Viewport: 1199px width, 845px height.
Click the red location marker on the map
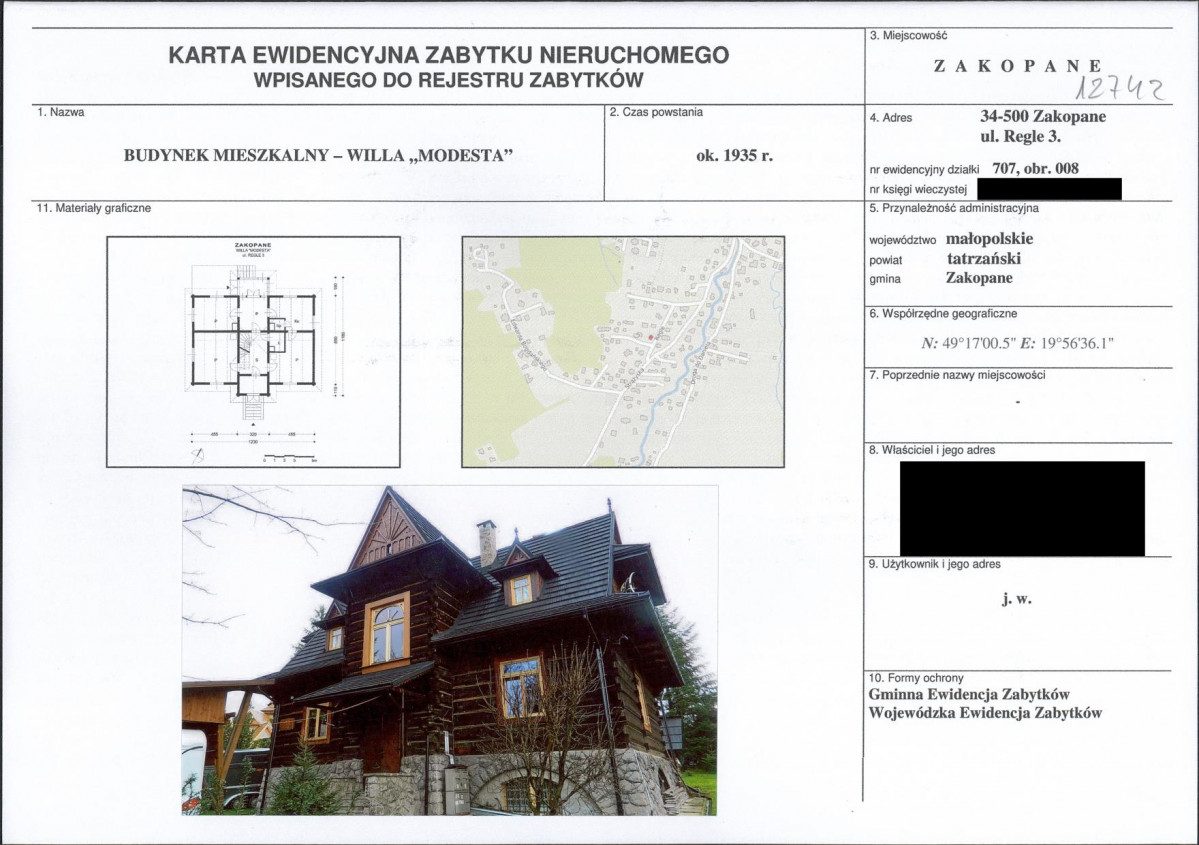652,338
